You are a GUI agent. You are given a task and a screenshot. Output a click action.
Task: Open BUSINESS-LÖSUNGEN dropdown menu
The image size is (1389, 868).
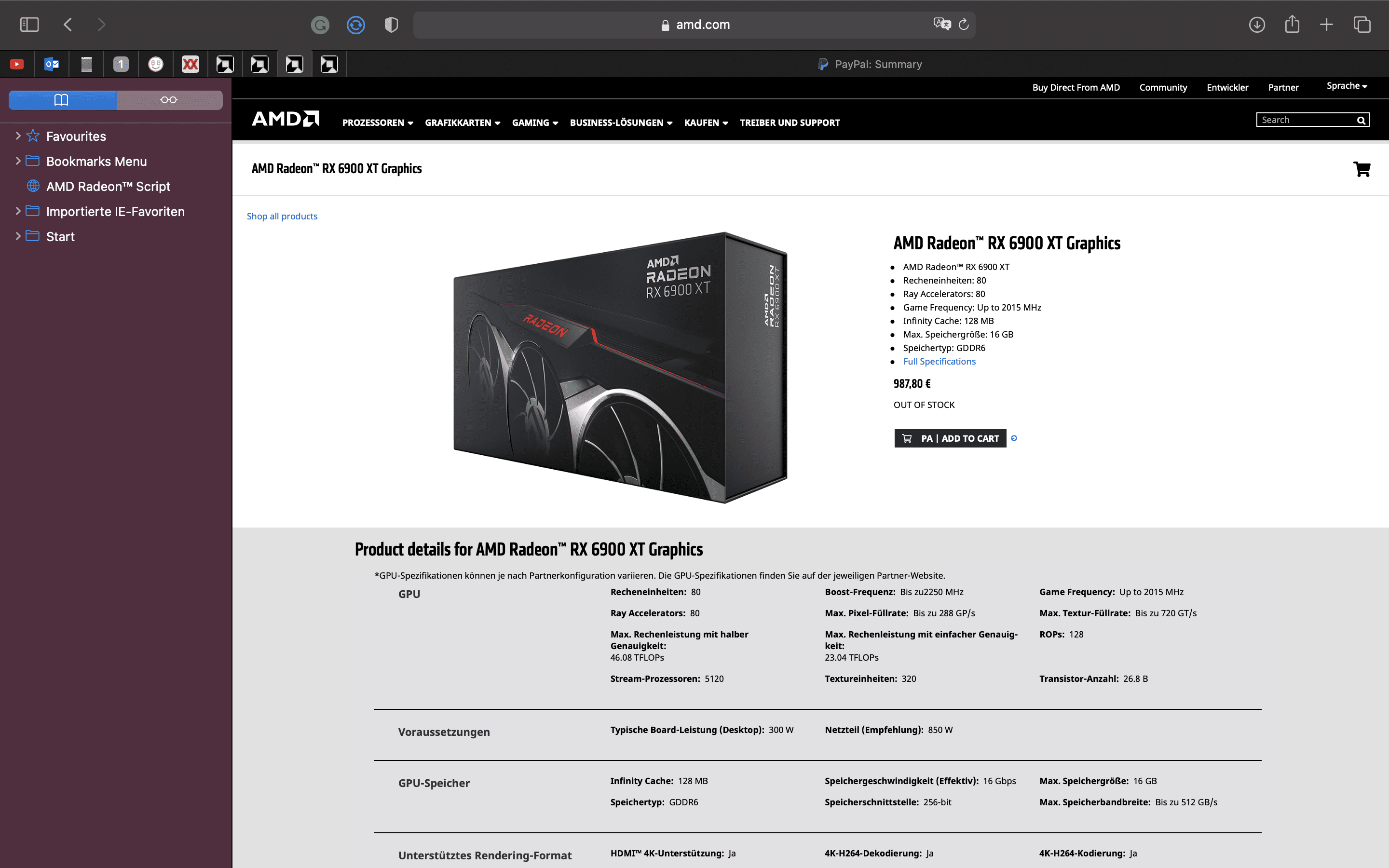pyautogui.click(x=621, y=123)
